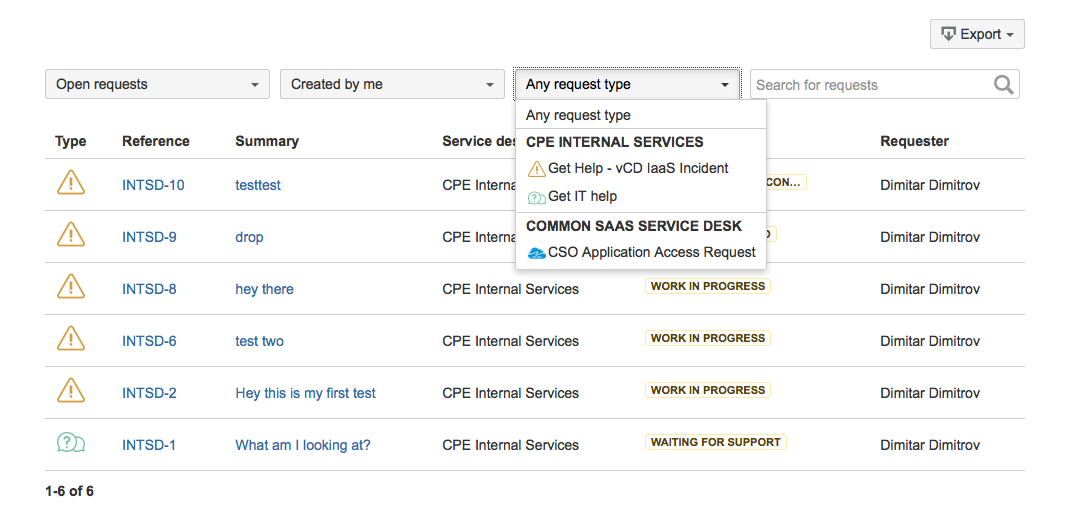Open the Open requests filter dropdown
The height and width of the screenshot is (519, 1065).
coord(158,84)
